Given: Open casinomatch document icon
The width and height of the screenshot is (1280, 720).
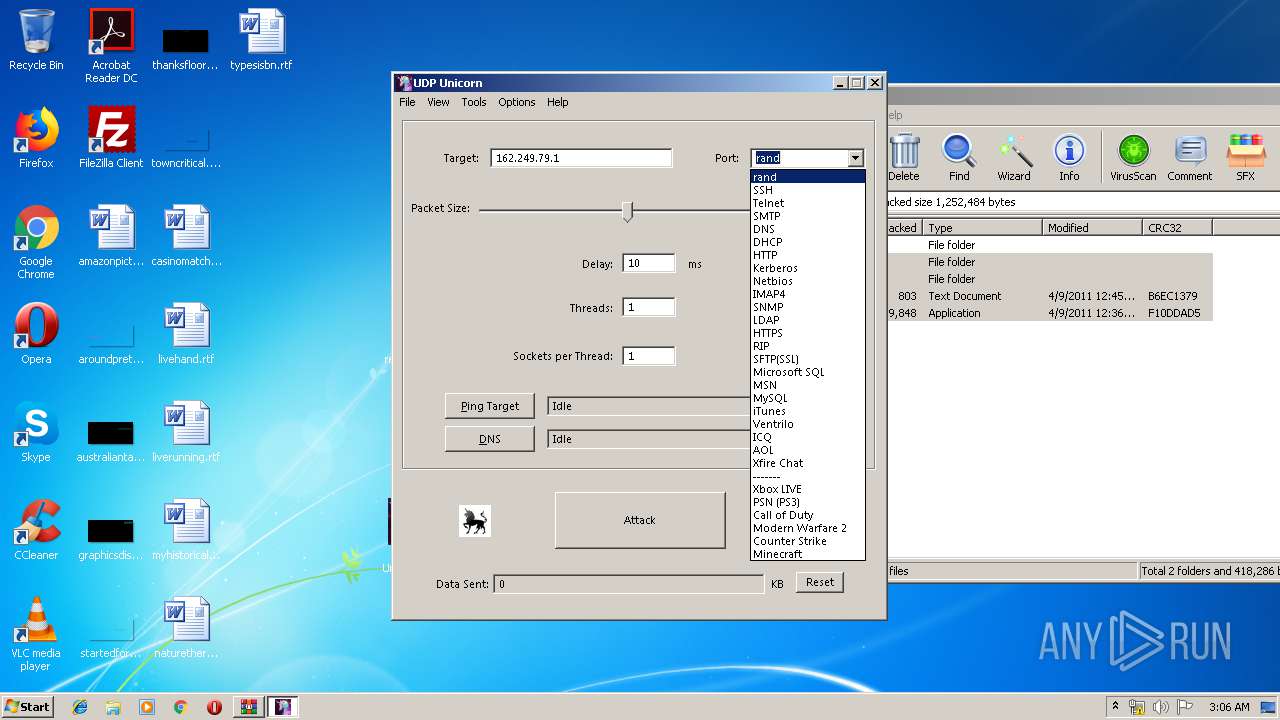Looking at the screenshot, I should coord(186,236).
